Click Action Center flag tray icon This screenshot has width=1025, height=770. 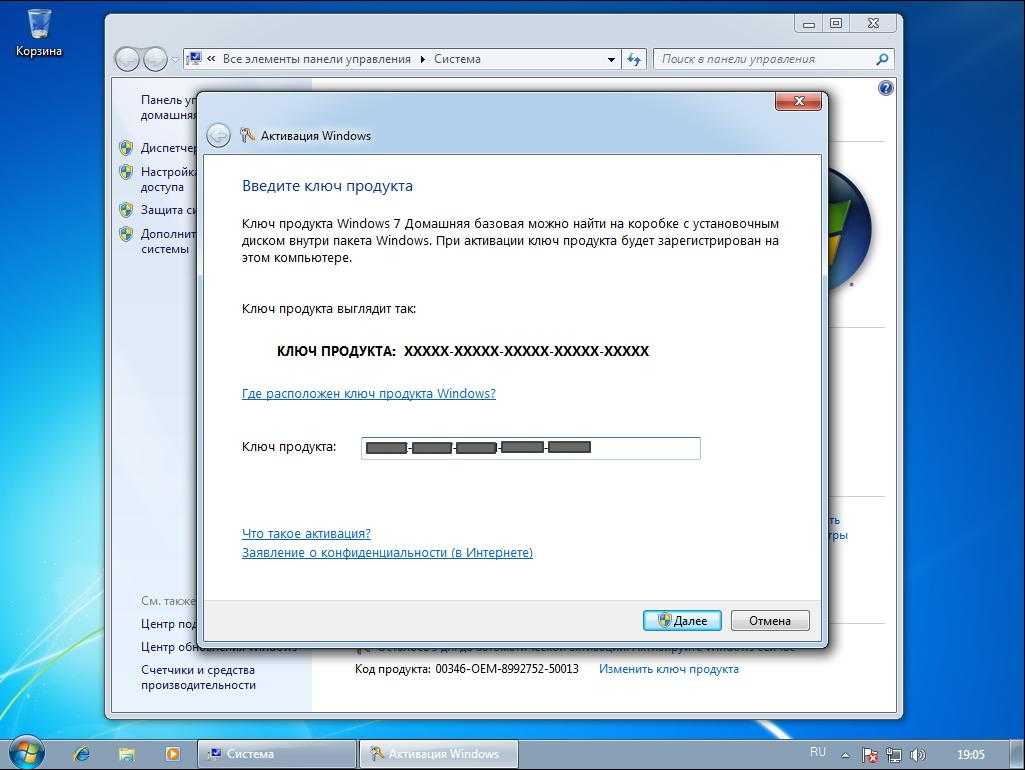pos(870,755)
